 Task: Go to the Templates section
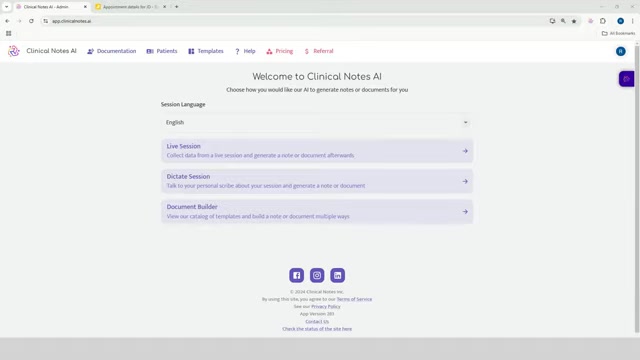(206, 51)
